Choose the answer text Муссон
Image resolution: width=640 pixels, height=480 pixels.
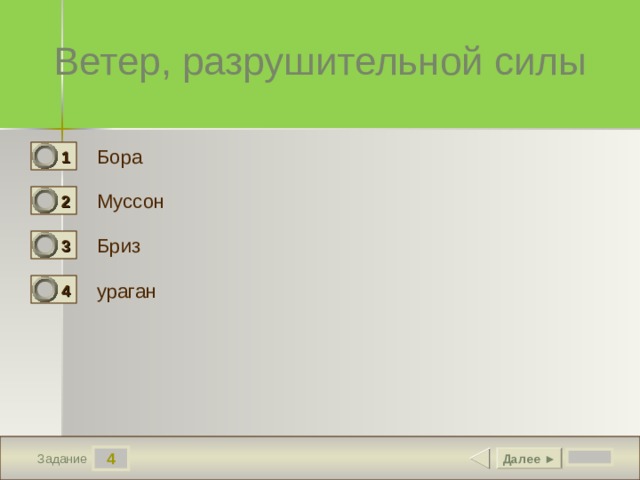coord(130,202)
